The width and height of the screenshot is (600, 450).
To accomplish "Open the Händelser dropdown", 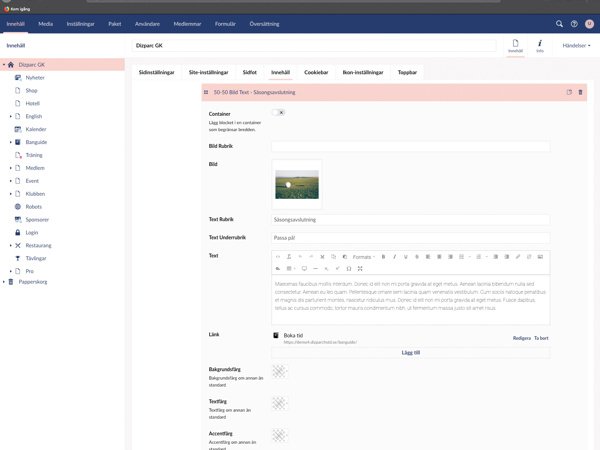I will [576, 45].
